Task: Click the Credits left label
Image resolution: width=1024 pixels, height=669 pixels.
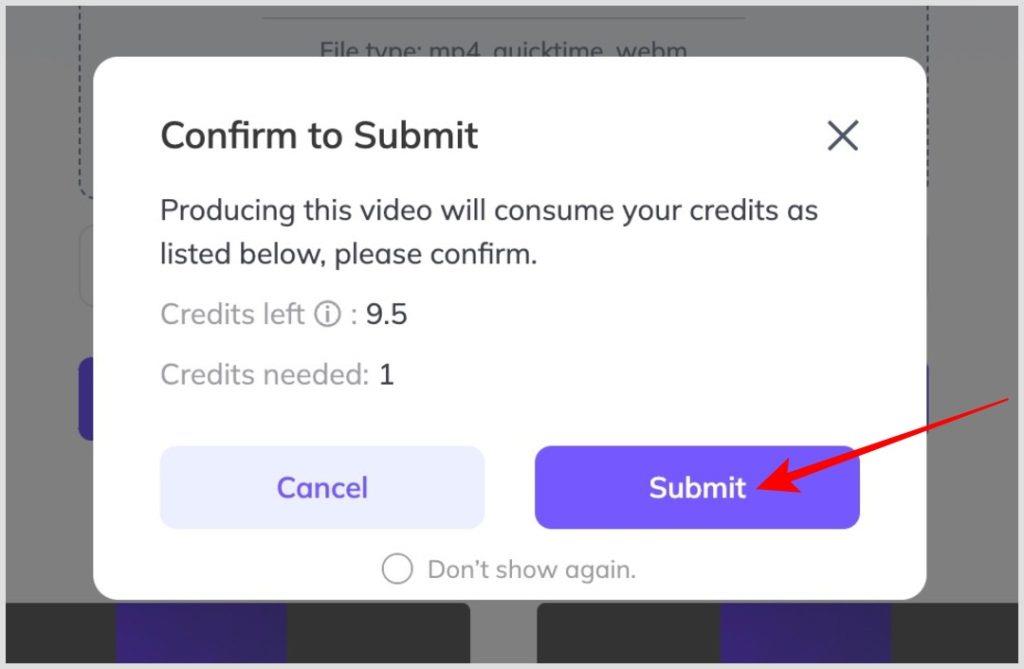Action: [232, 314]
